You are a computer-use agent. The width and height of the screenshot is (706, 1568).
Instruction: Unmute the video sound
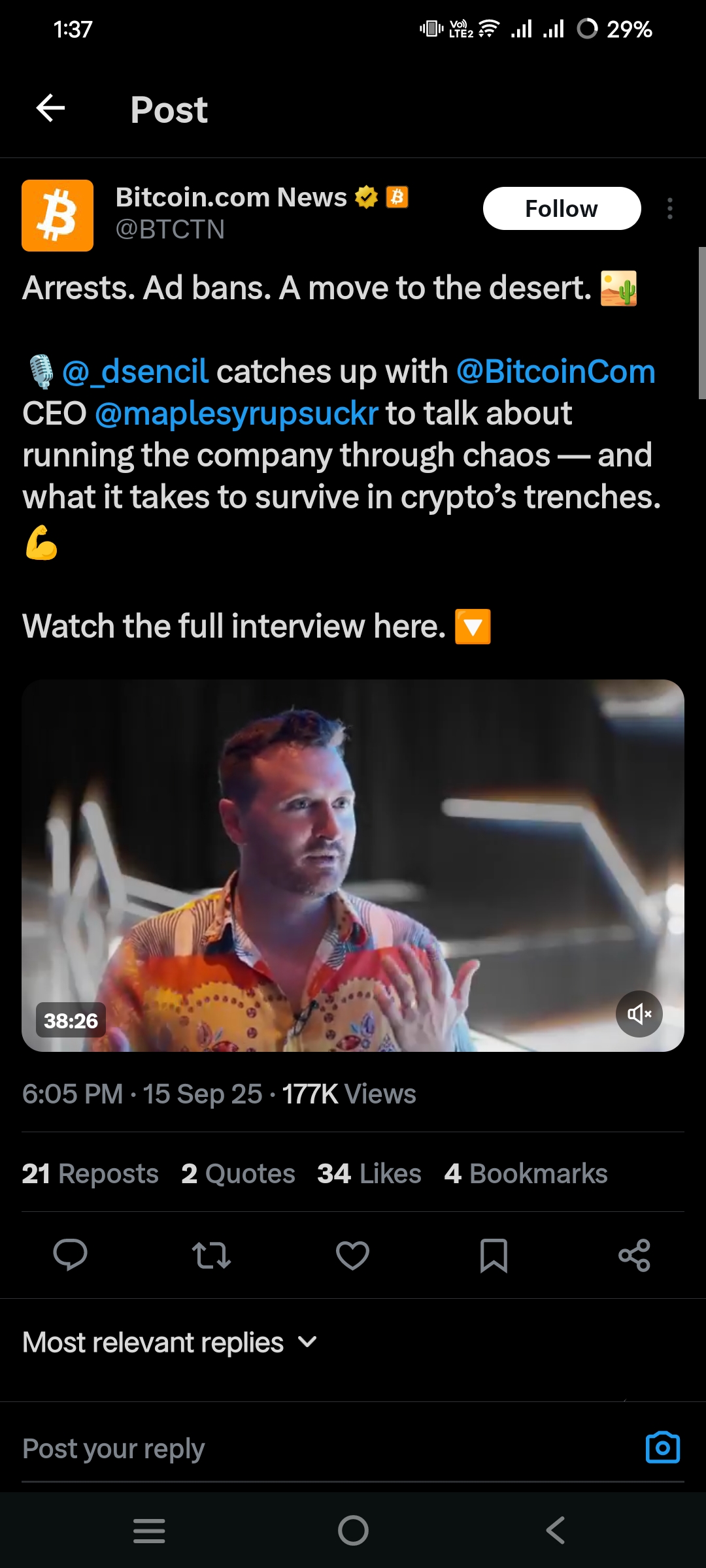pos(639,1014)
